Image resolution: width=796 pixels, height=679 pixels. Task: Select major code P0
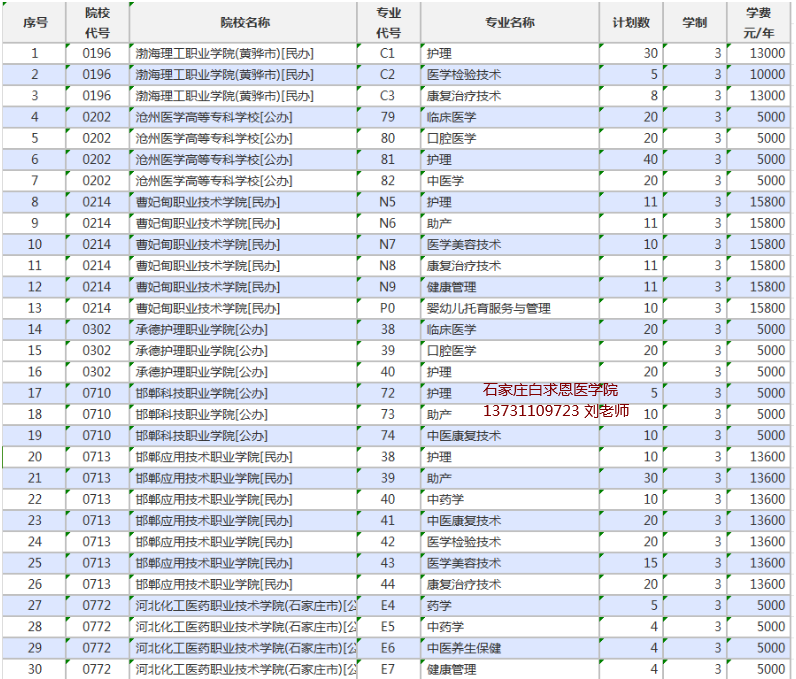389,308
